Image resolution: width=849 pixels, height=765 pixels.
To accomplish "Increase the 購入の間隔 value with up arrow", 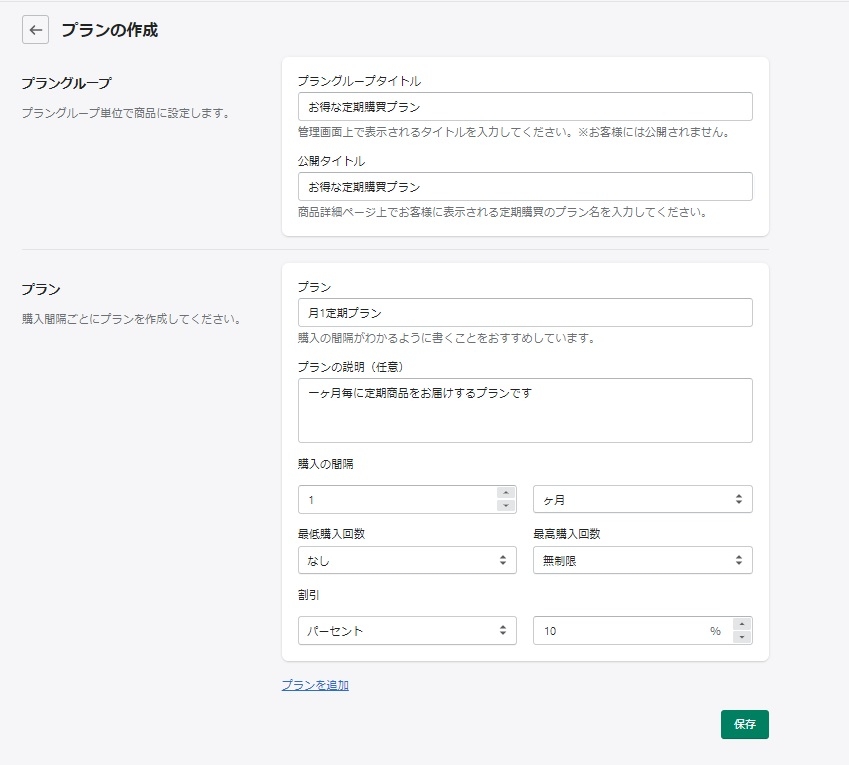I will tap(506, 493).
